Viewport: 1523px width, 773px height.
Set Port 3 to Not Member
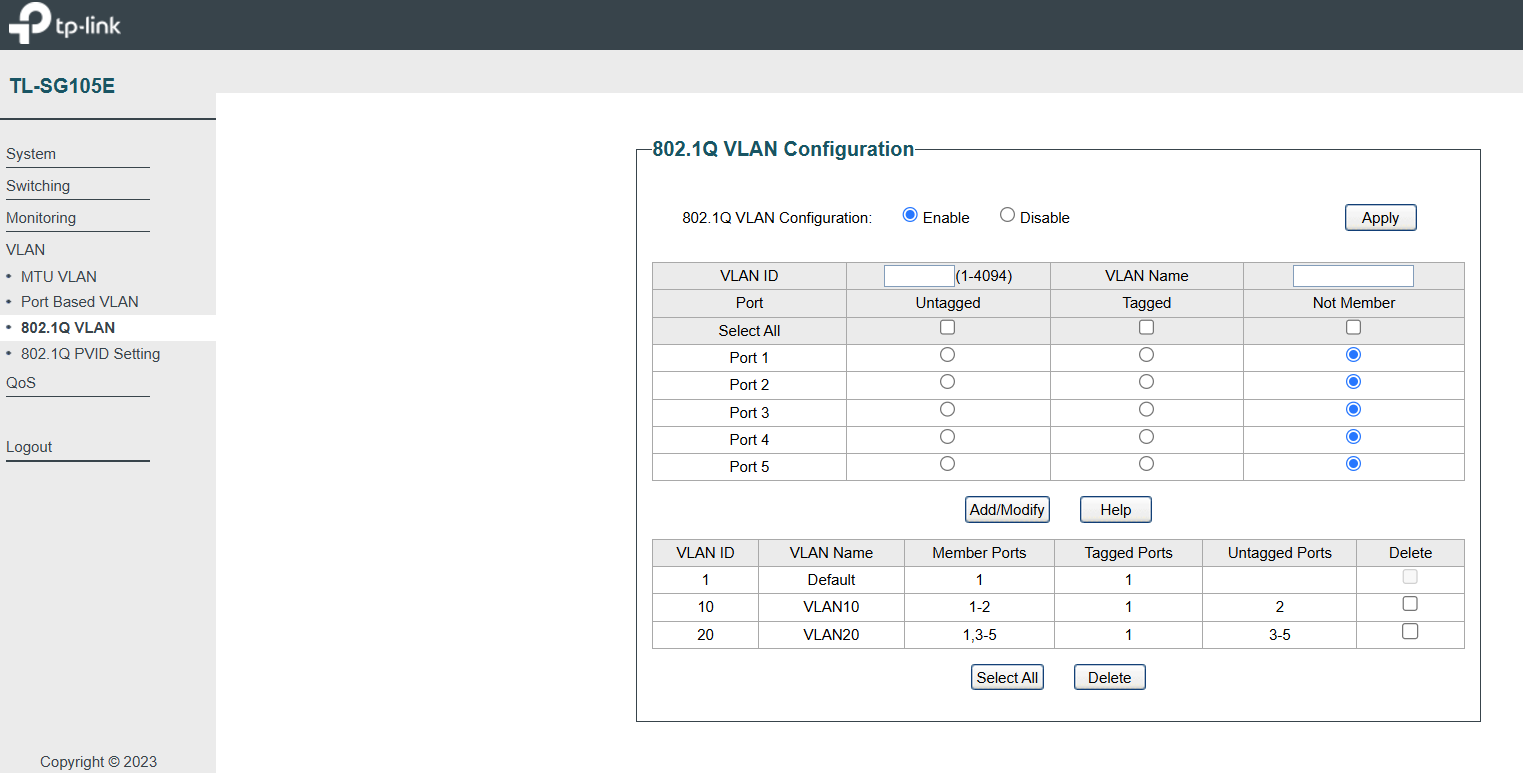click(x=1354, y=409)
